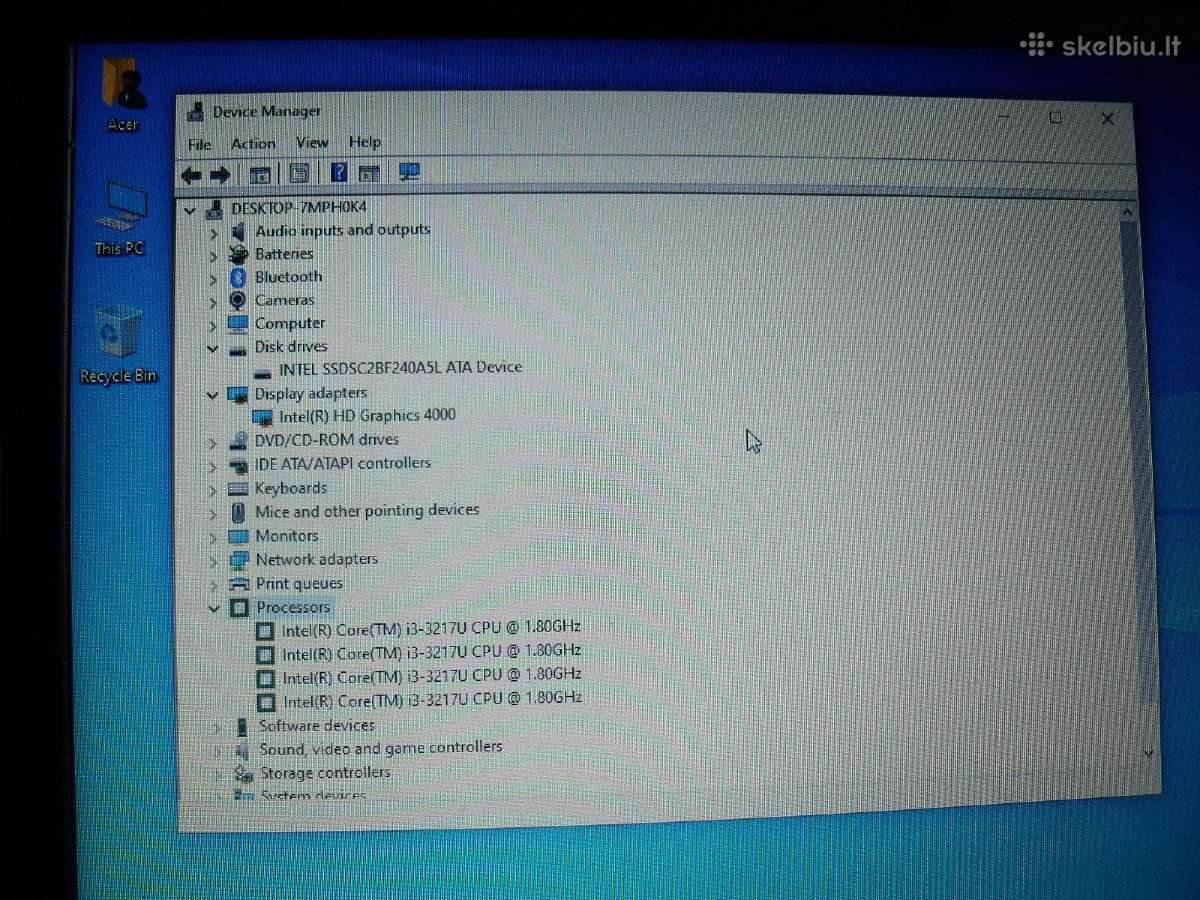Click the Processors category chip icon
This screenshot has height=900, width=1200.
[x=239, y=608]
